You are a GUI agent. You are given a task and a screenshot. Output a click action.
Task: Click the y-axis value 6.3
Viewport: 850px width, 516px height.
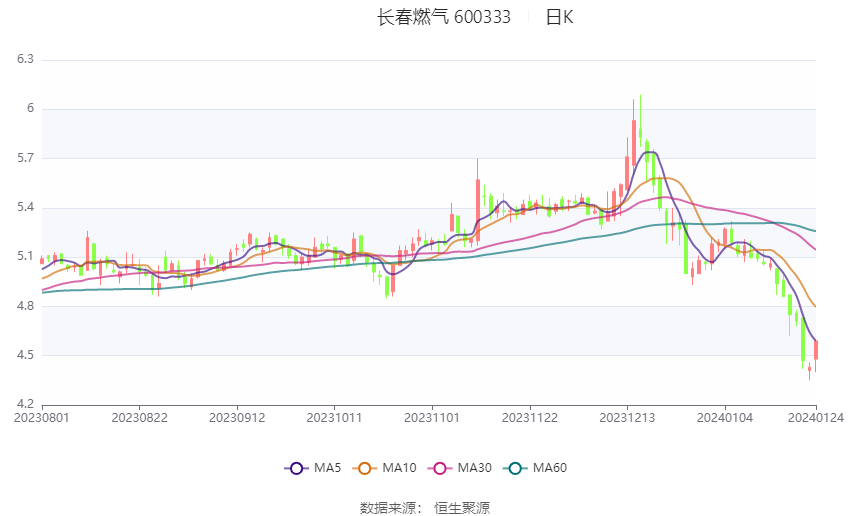click(25, 59)
